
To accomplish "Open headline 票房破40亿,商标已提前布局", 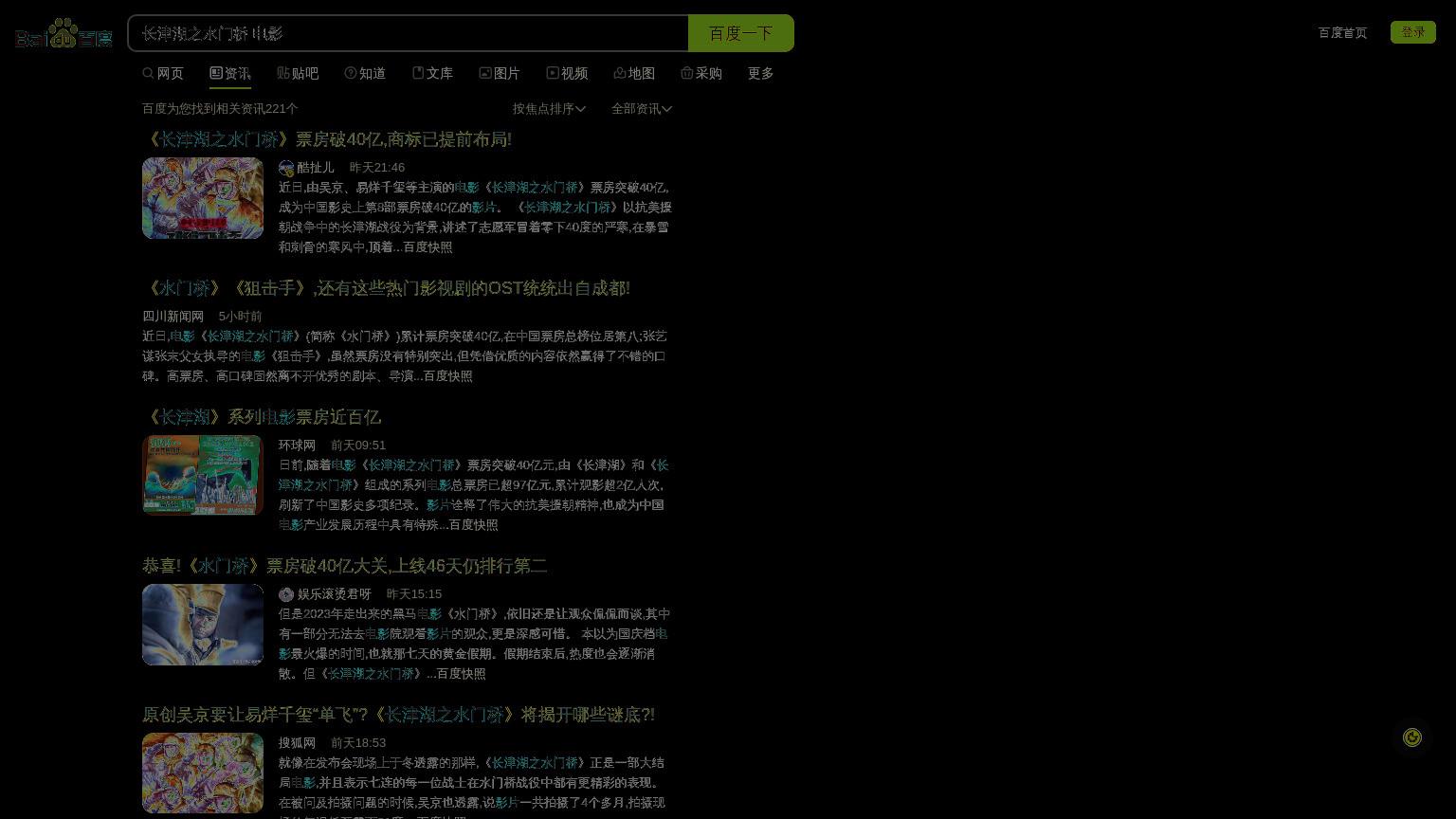I will pos(327,139).
